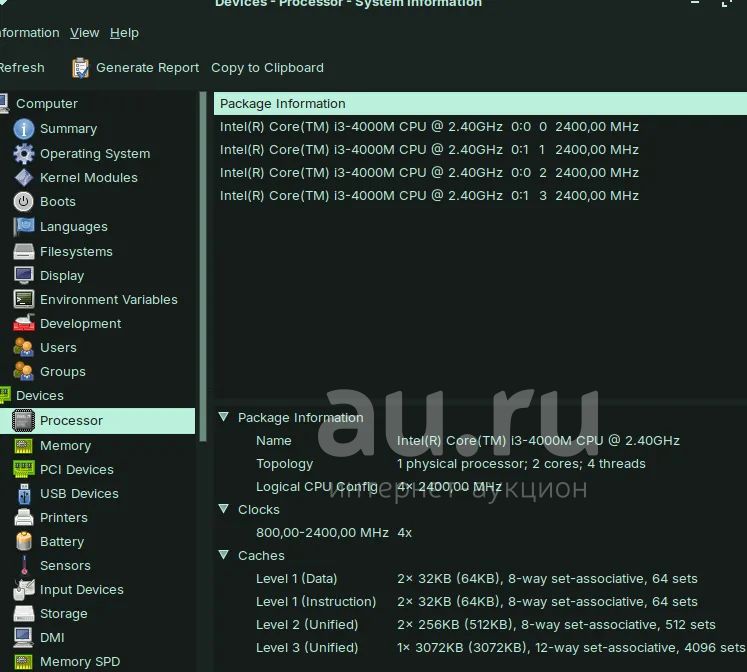This screenshot has width=747, height=672.
Task: Select the PCI Devices card icon
Action: [x=23, y=469]
